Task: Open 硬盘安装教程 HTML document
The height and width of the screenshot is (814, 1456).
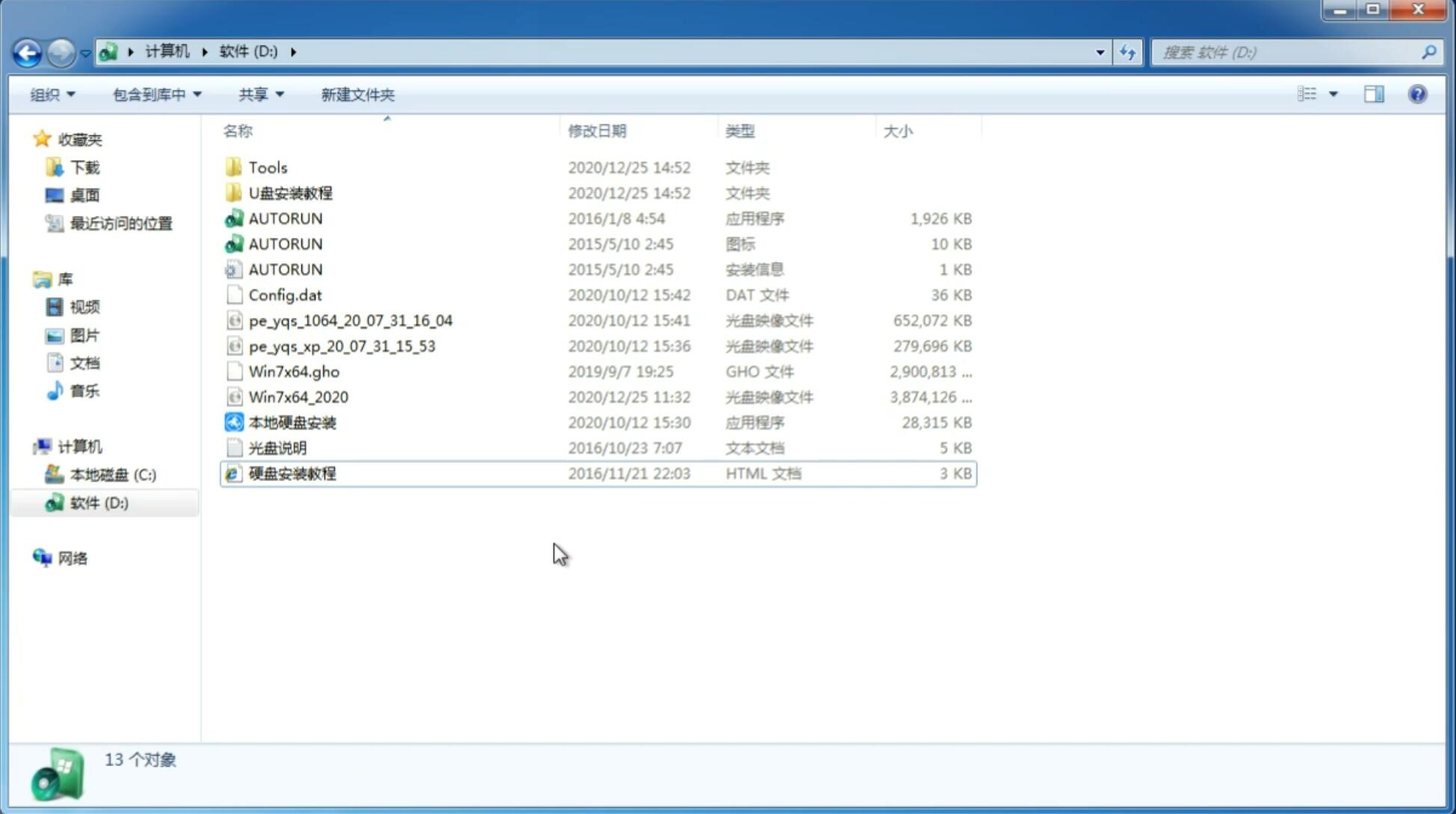Action: pos(292,473)
